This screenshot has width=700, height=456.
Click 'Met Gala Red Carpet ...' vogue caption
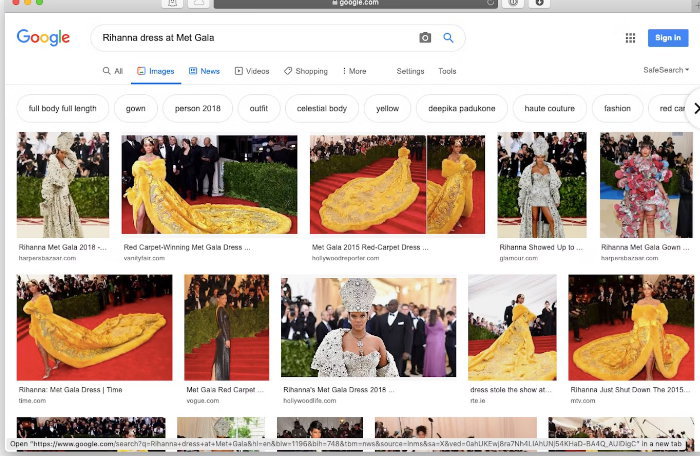(x=225, y=390)
